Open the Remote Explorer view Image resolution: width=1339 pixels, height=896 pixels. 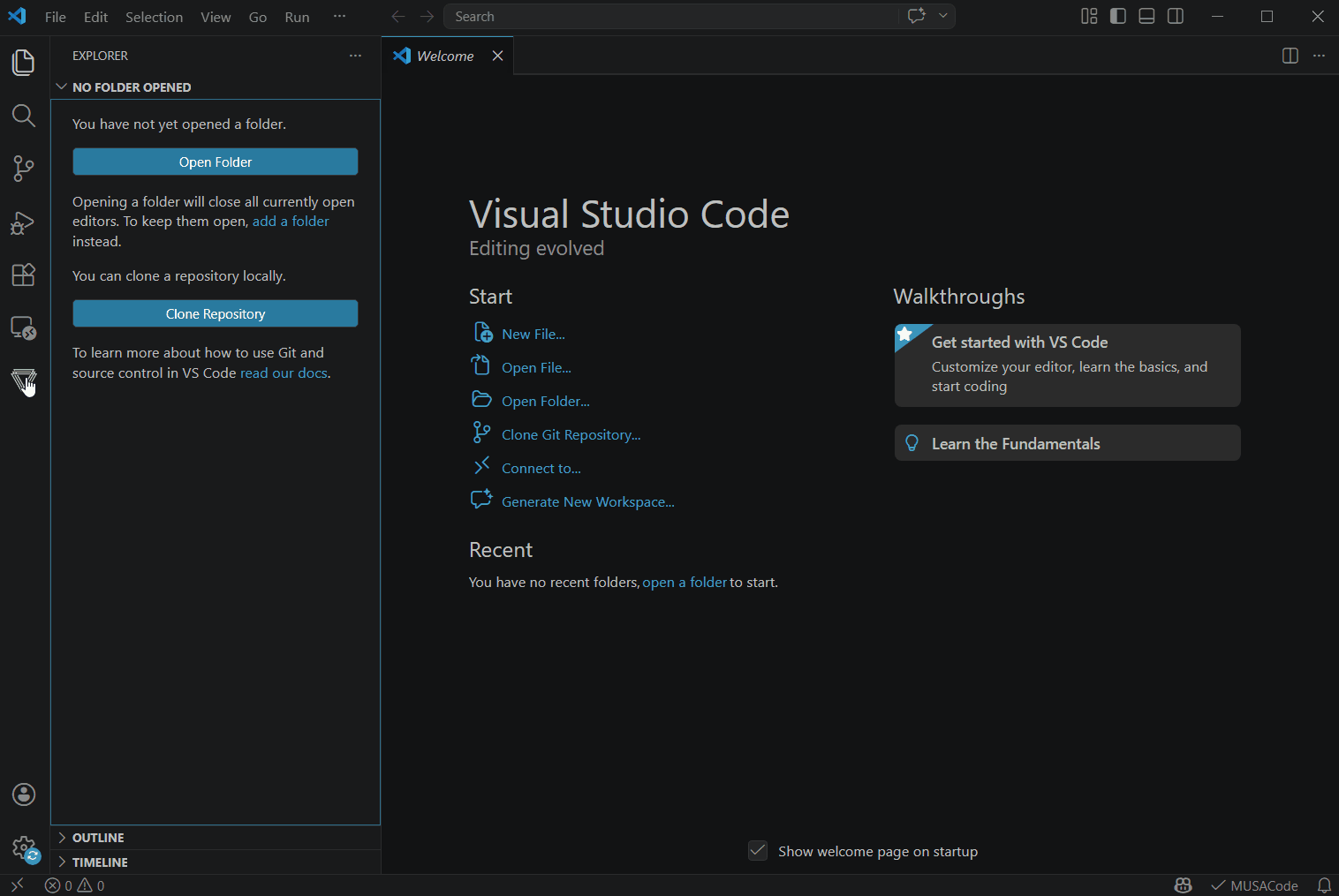pyautogui.click(x=24, y=328)
